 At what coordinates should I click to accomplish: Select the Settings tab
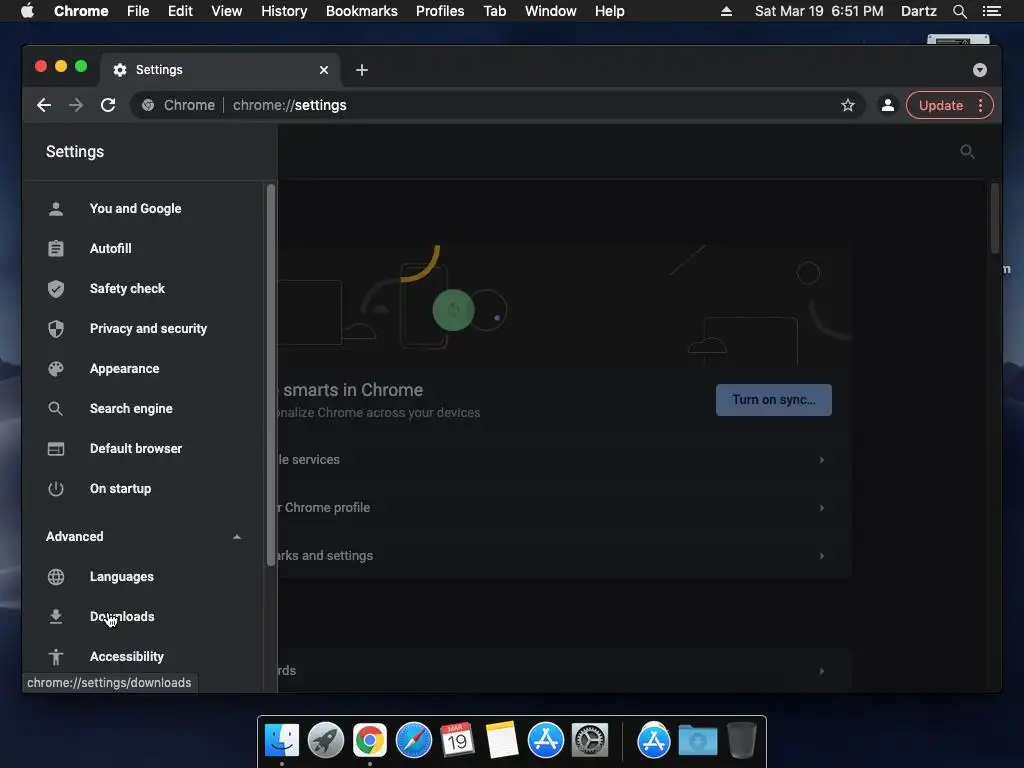[219, 70]
